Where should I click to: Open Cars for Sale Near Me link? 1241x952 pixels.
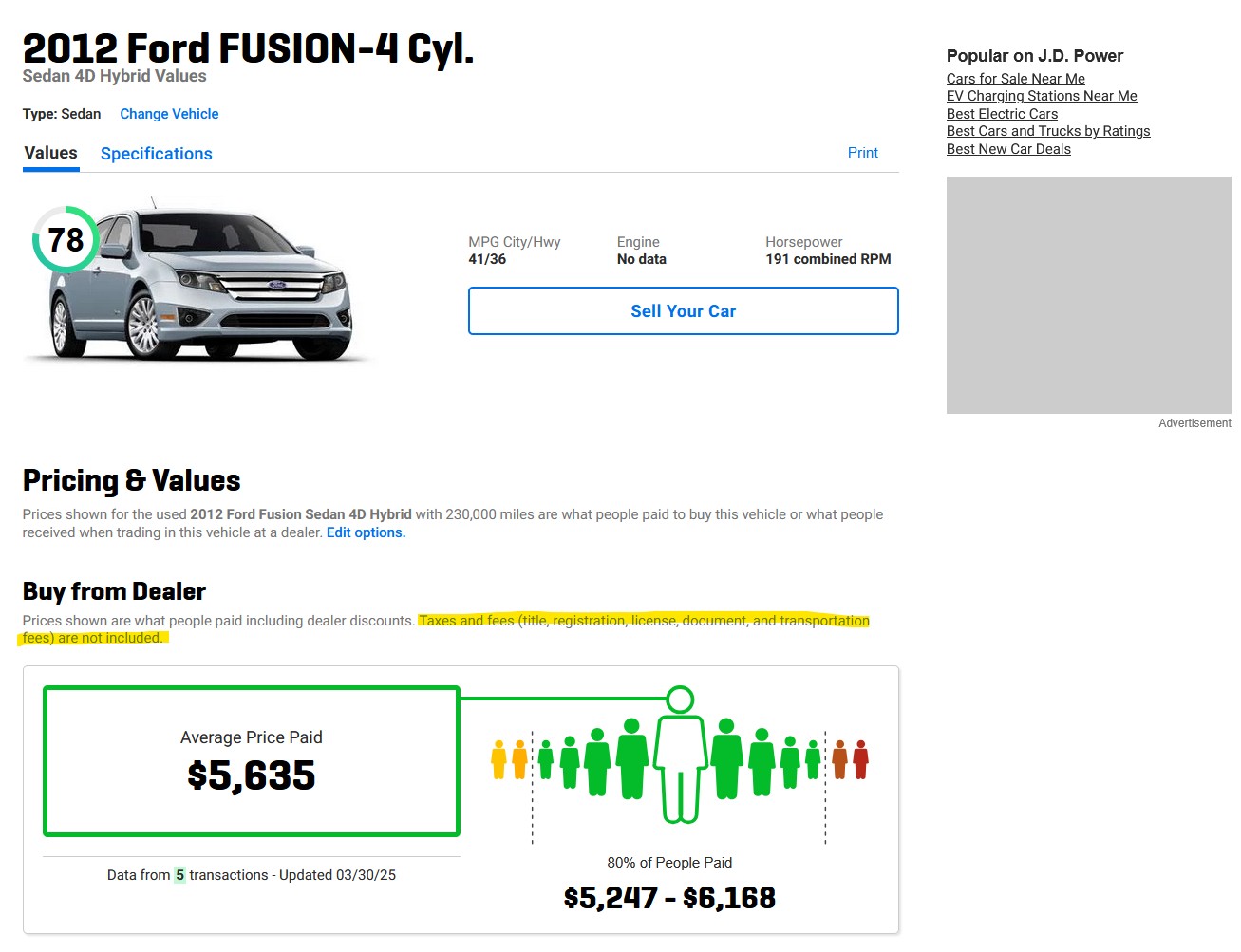pyautogui.click(x=1015, y=79)
